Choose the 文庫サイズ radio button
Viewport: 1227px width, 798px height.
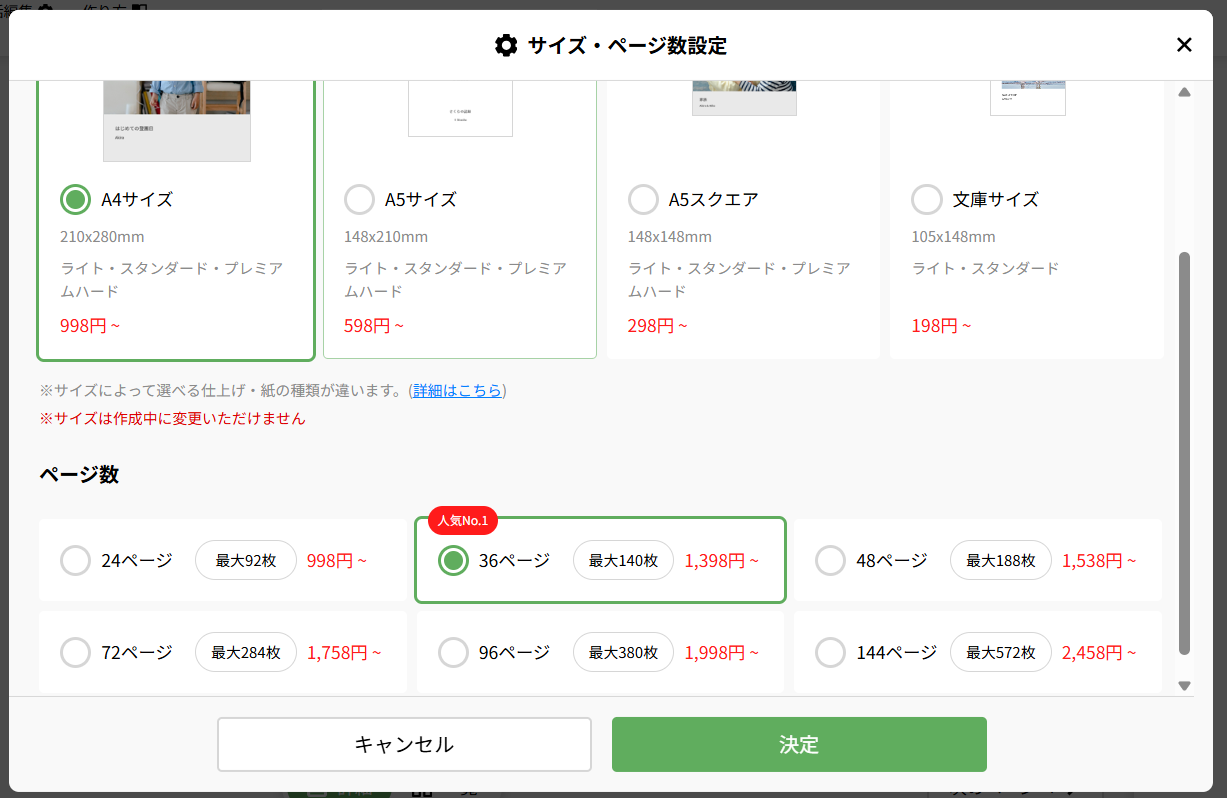click(x=927, y=199)
